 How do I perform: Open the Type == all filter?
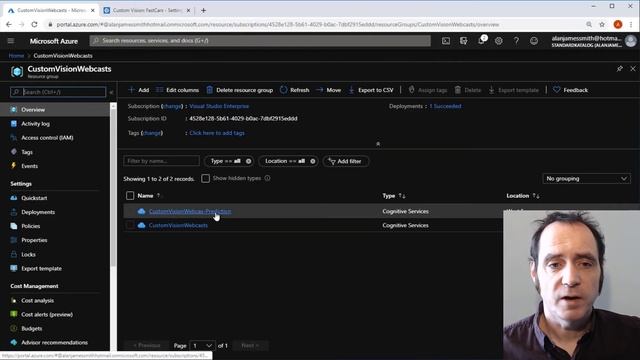225,161
